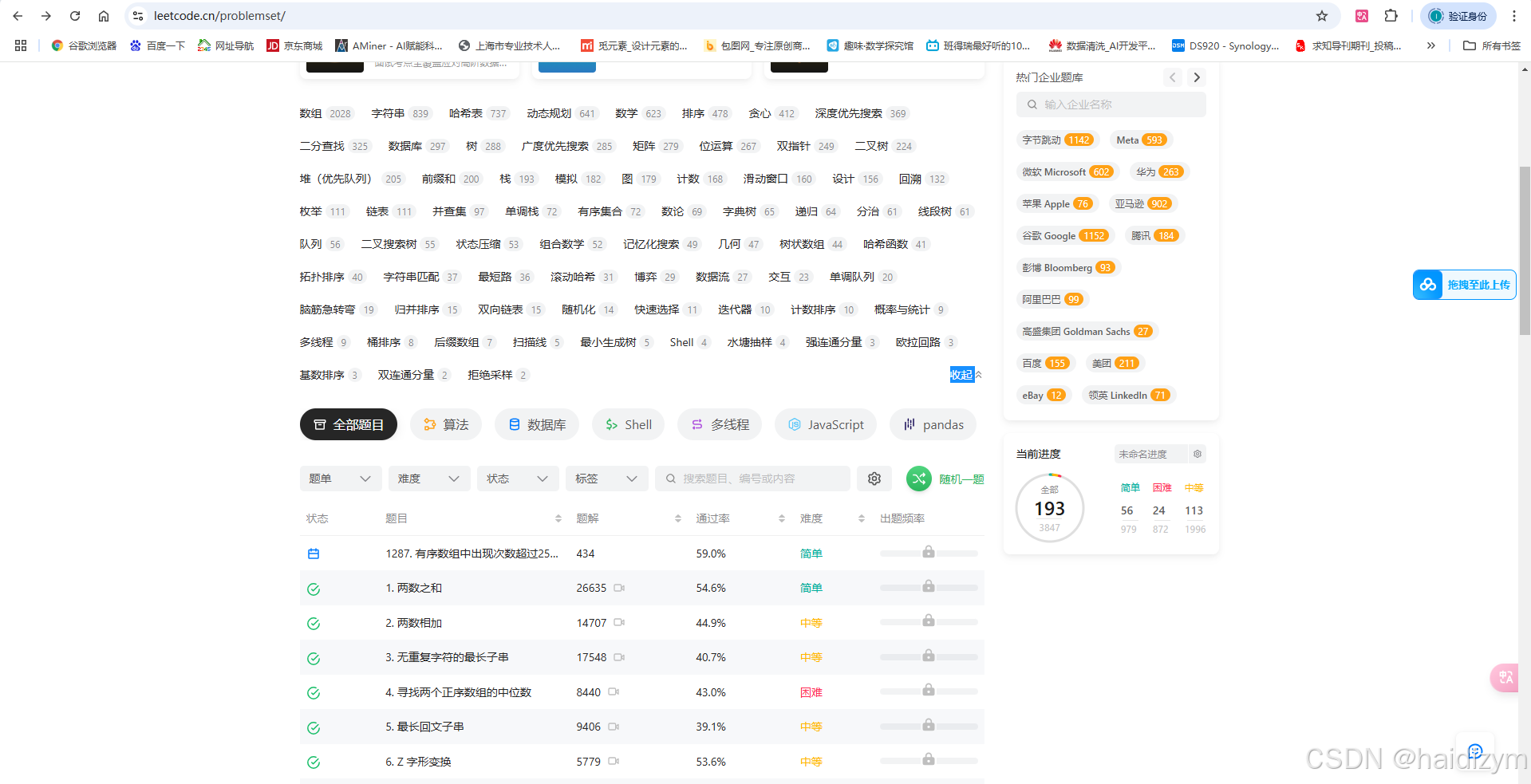Open Chrome three-dot menu
Image resolution: width=1531 pixels, height=784 pixels.
(x=1514, y=16)
